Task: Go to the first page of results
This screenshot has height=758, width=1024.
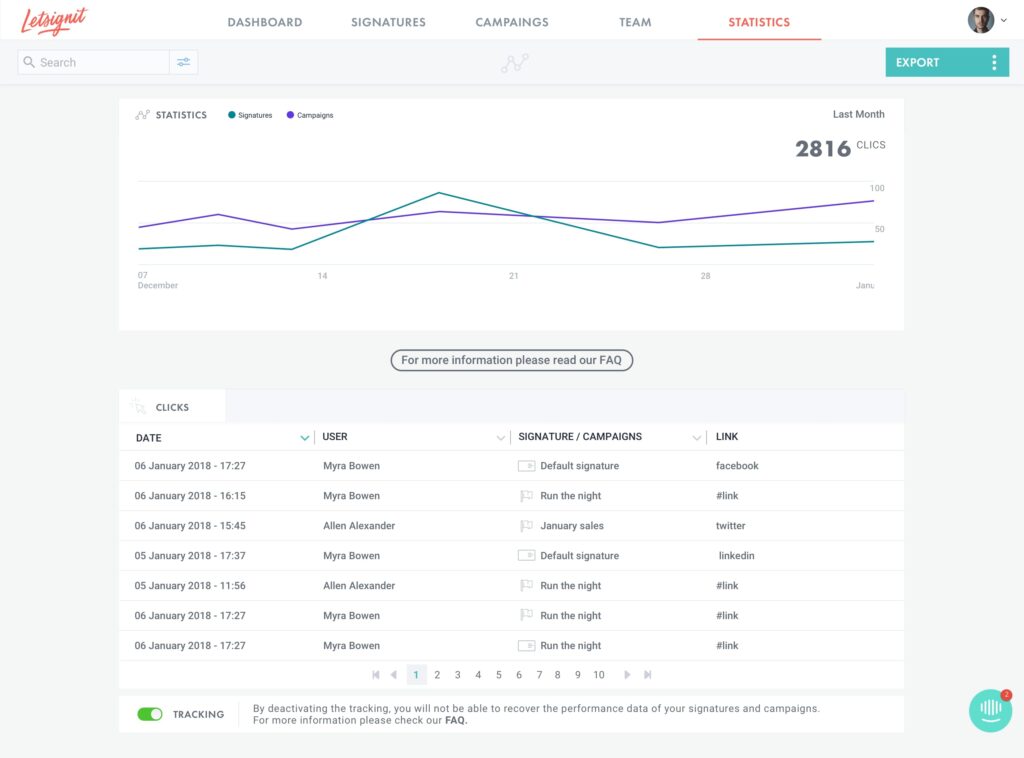Action: 376,675
